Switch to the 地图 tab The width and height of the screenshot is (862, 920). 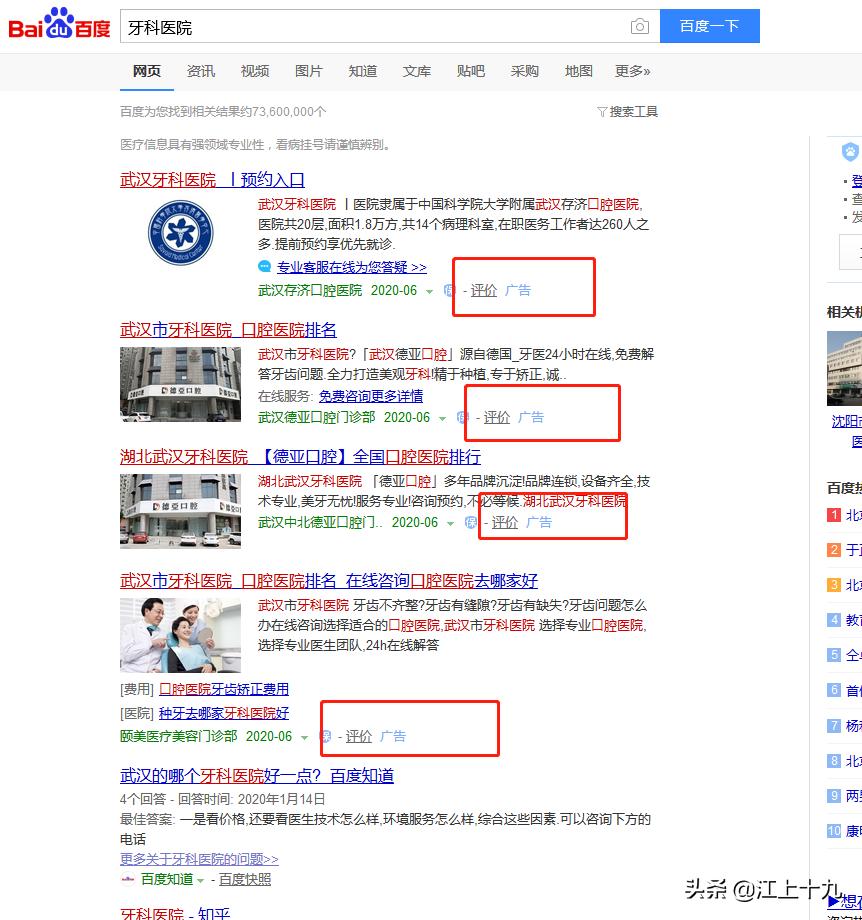[579, 71]
